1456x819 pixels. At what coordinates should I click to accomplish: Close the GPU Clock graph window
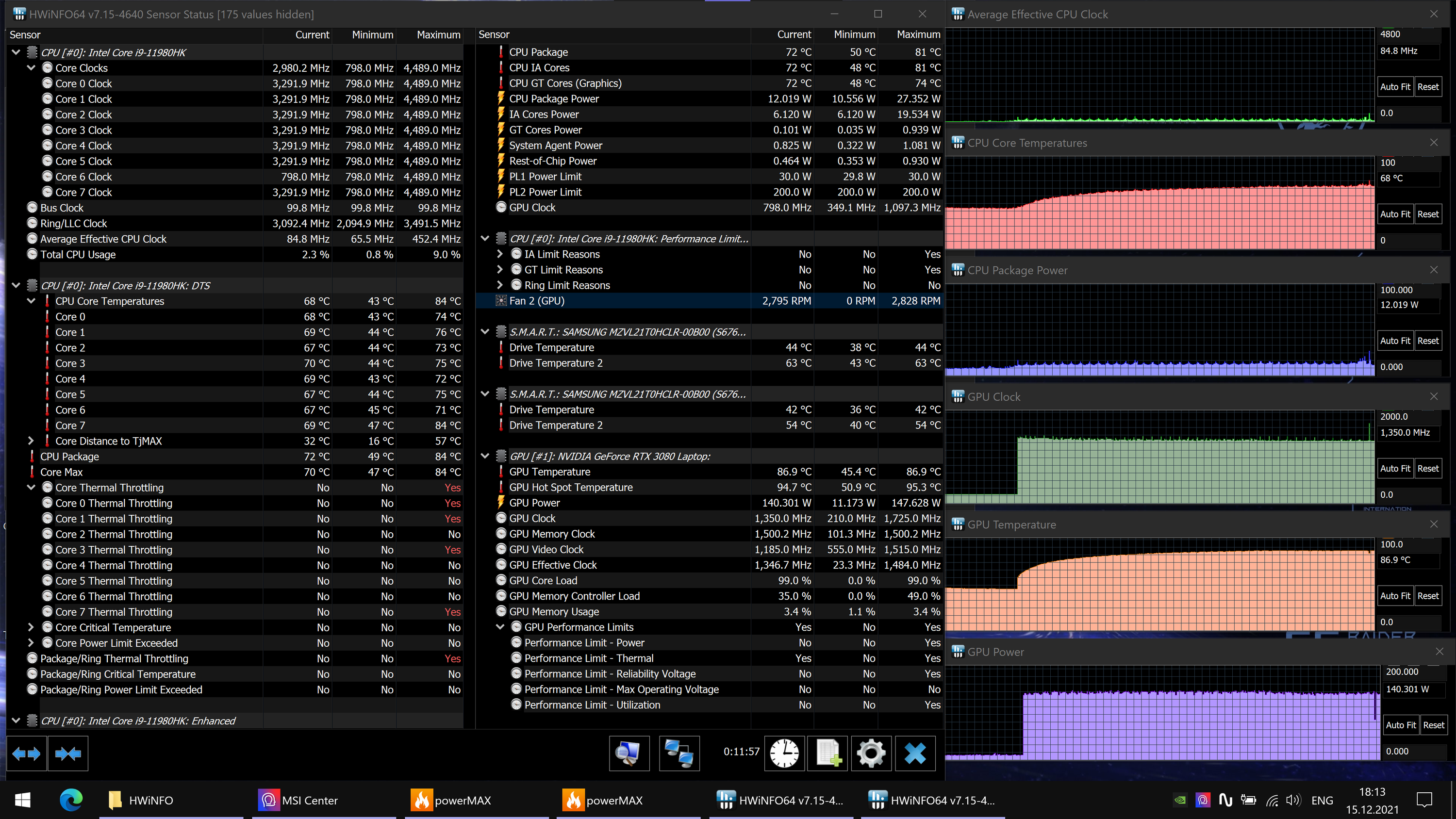point(1434,397)
